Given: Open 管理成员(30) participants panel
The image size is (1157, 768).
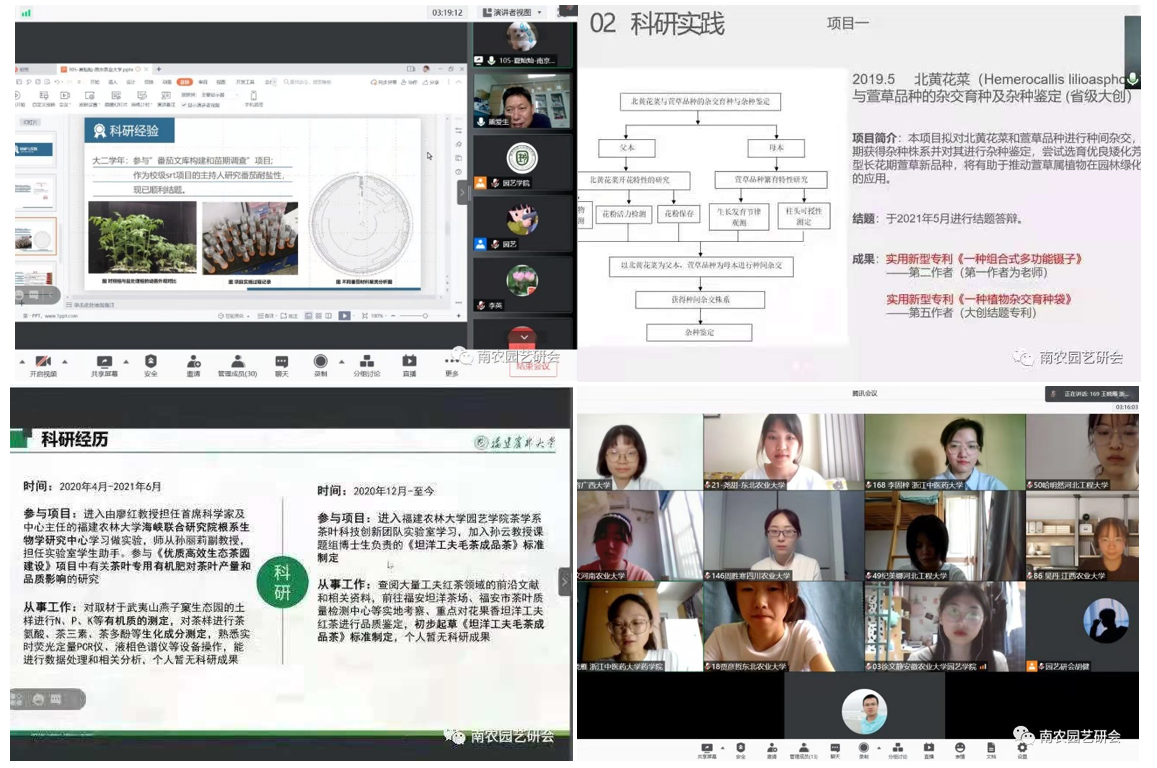Looking at the screenshot, I should (x=237, y=361).
